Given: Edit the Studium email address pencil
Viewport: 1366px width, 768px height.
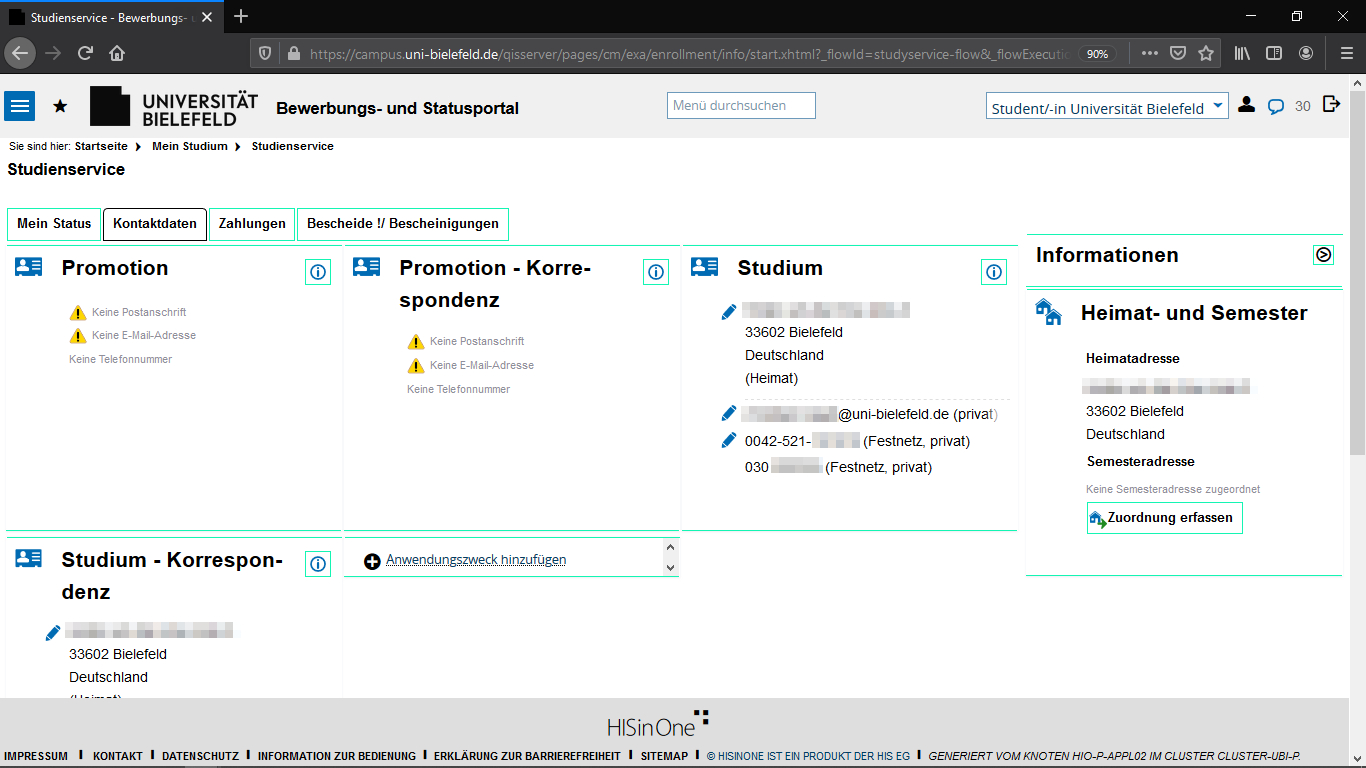Looking at the screenshot, I should (x=729, y=414).
